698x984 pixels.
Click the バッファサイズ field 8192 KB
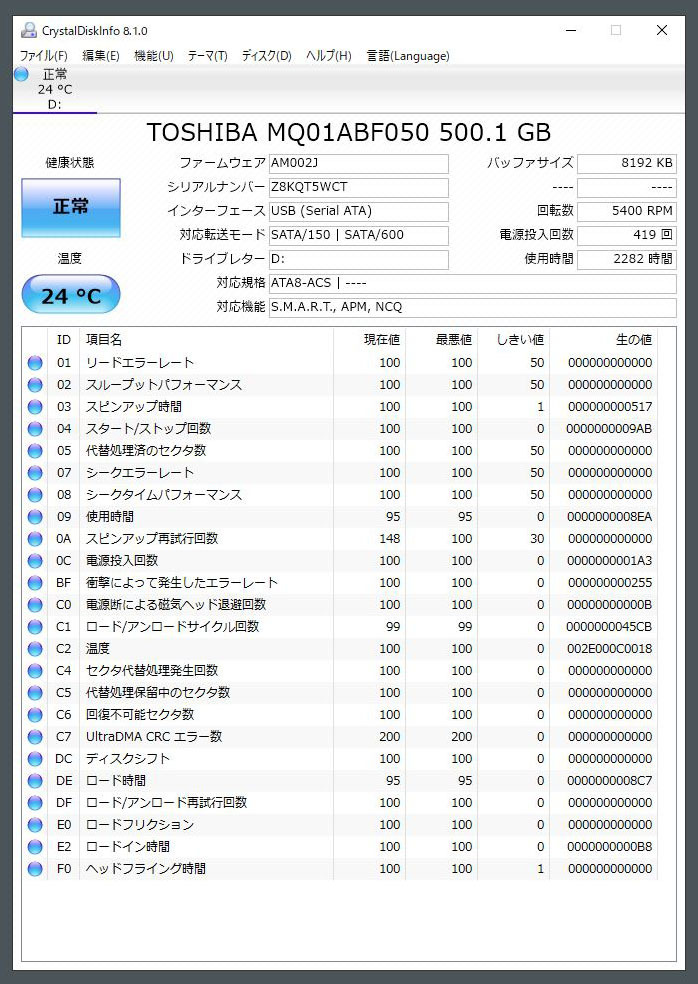click(x=626, y=163)
